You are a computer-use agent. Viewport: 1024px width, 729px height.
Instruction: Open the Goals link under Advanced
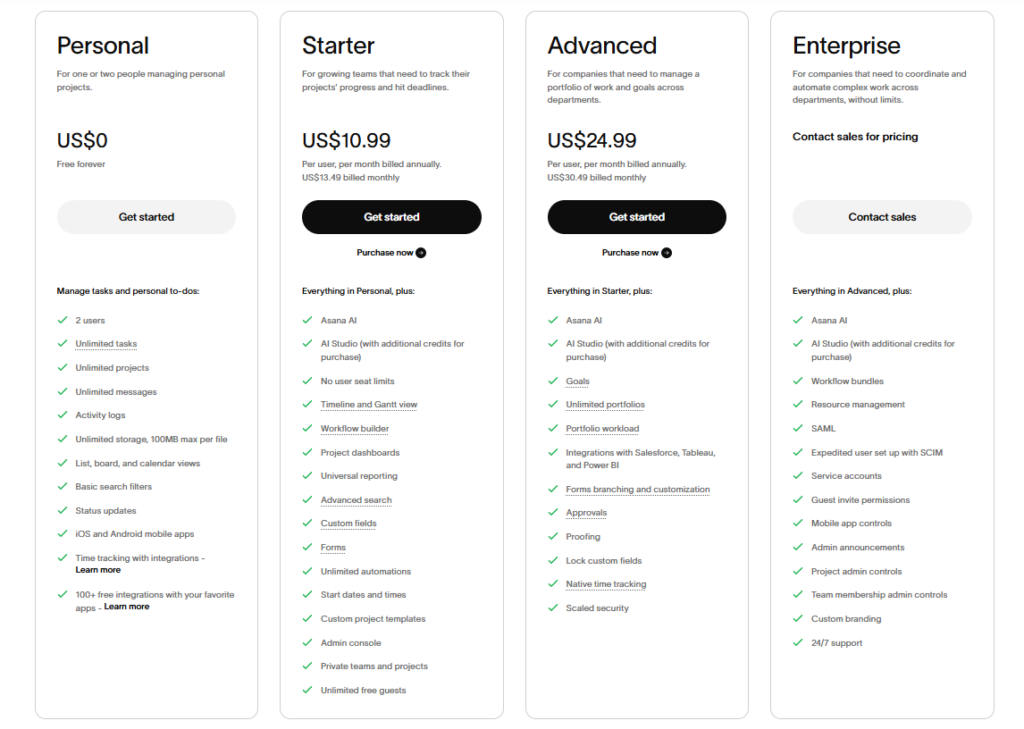[578, 381]
